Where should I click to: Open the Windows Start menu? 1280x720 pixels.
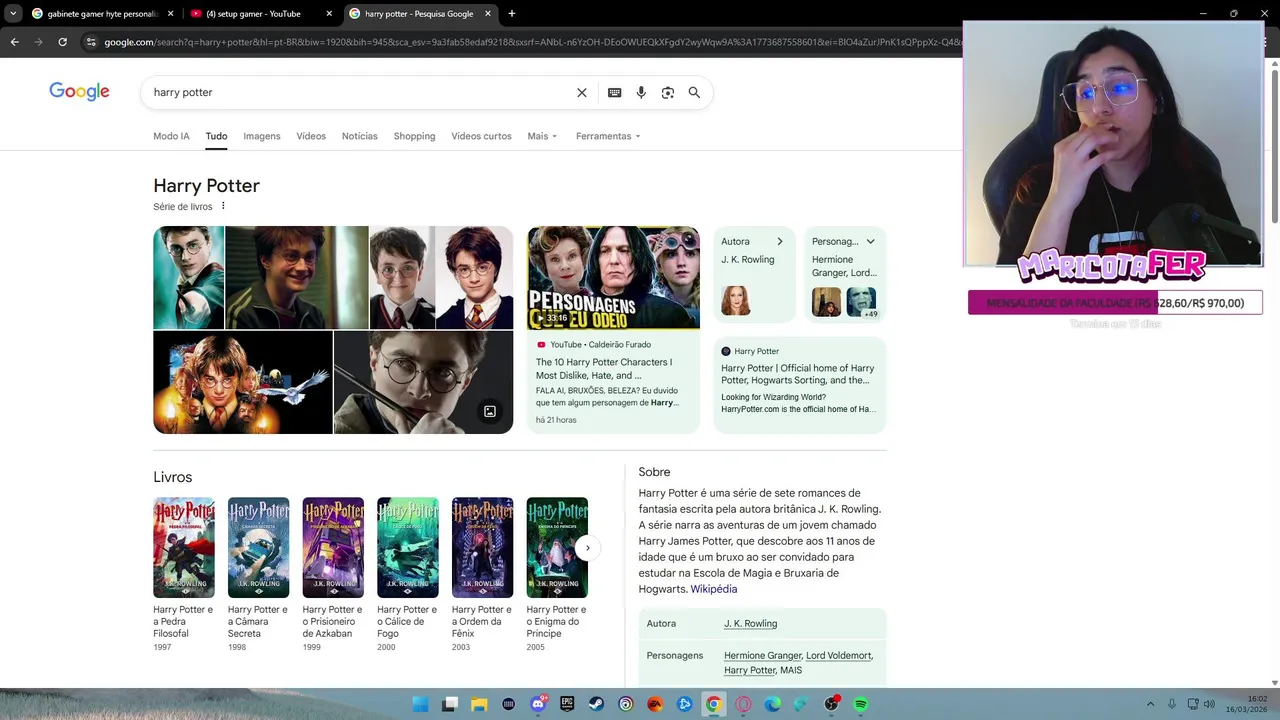(x=420, y=704)
